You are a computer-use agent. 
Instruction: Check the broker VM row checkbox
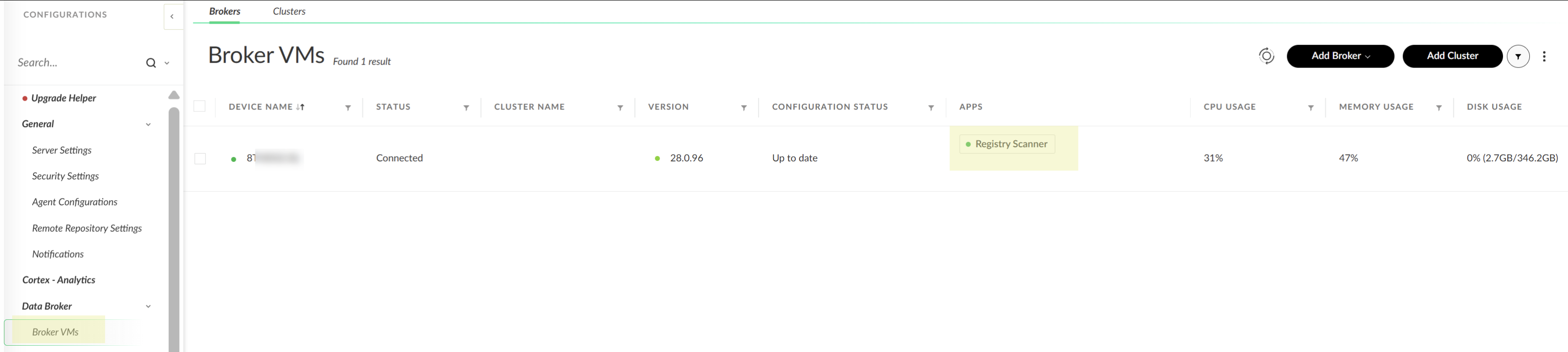[200, 159]
